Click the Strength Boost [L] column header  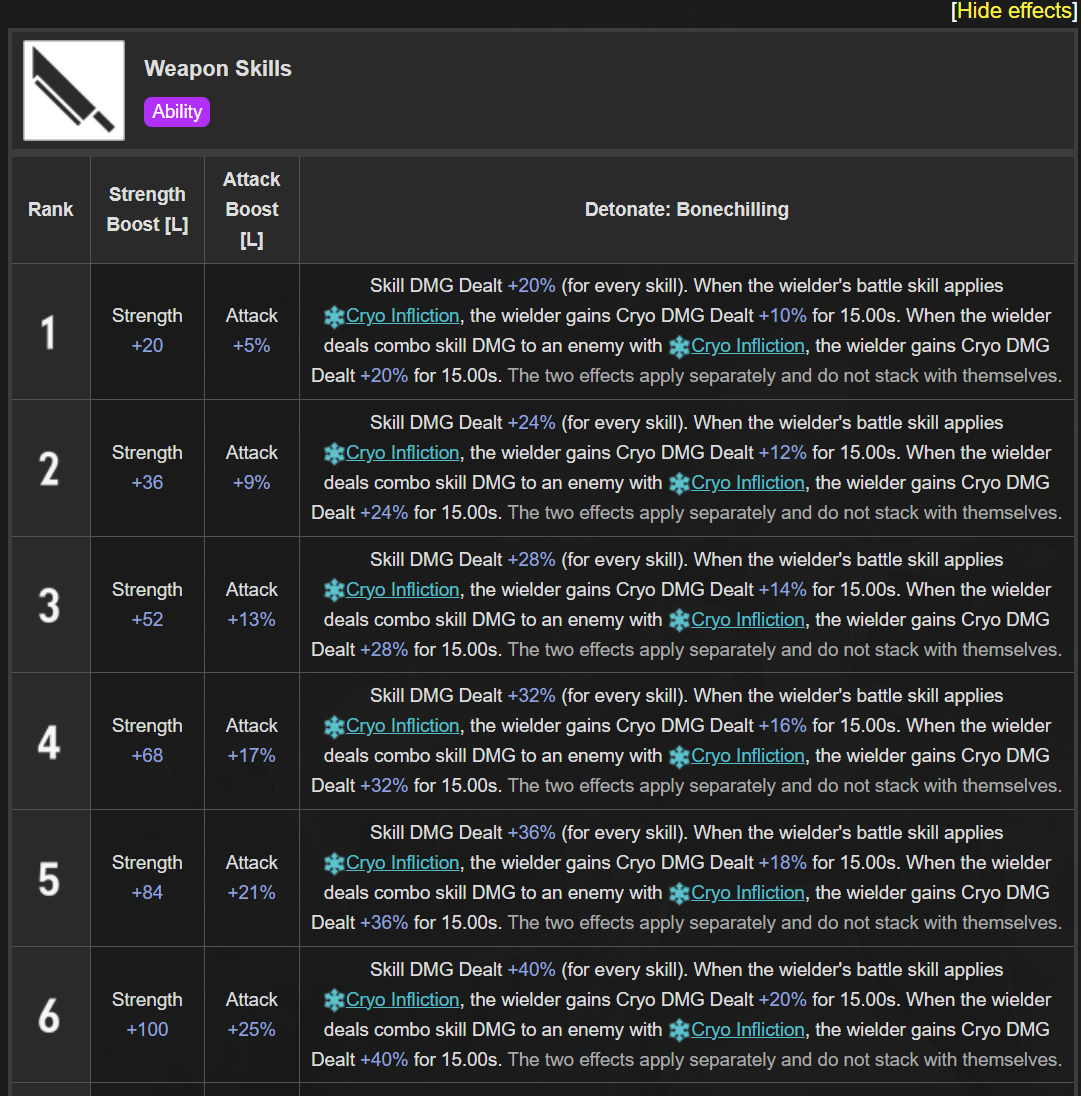(147, 210)
